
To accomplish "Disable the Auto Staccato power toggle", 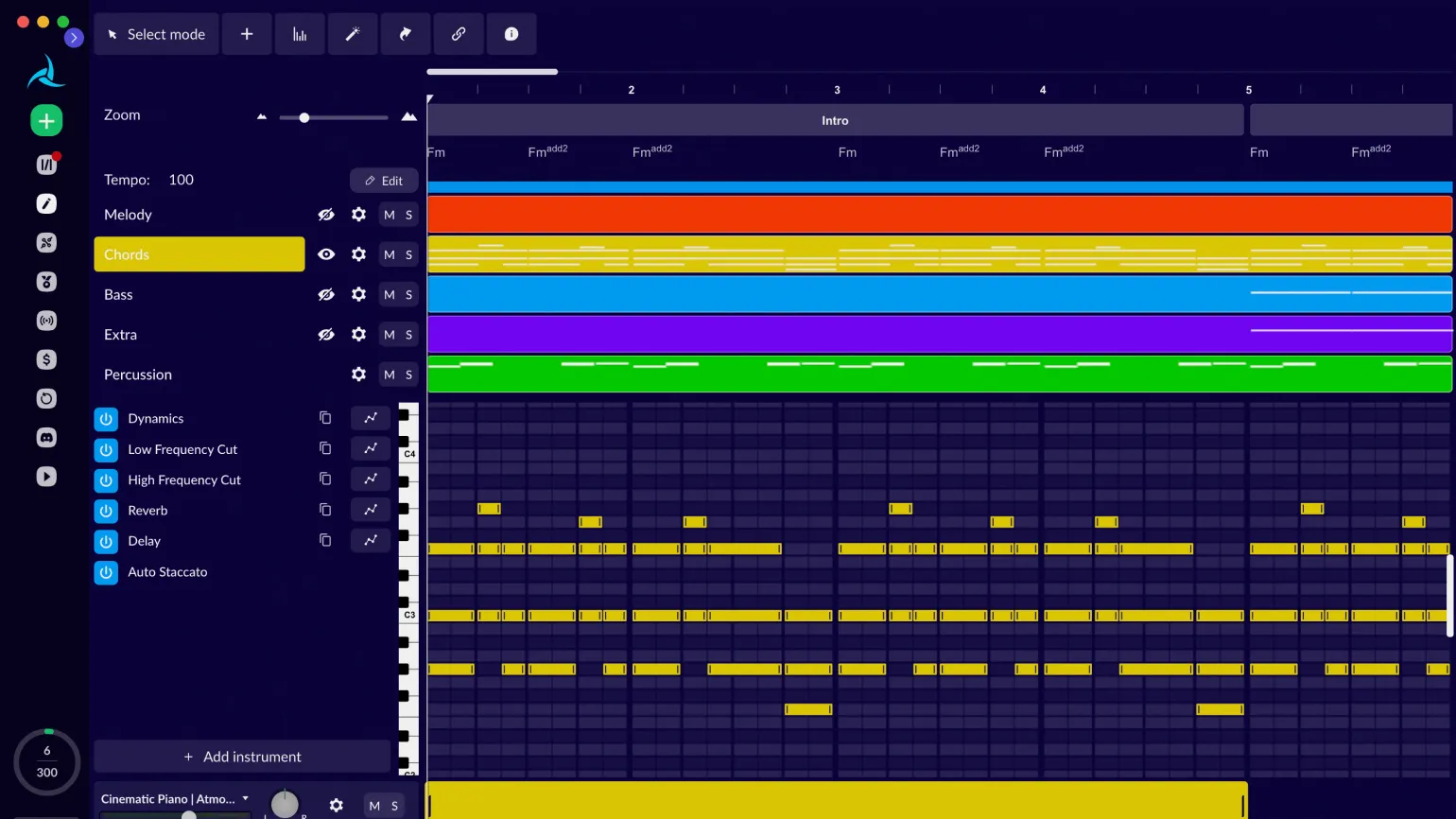I will [x=106, y=572].
